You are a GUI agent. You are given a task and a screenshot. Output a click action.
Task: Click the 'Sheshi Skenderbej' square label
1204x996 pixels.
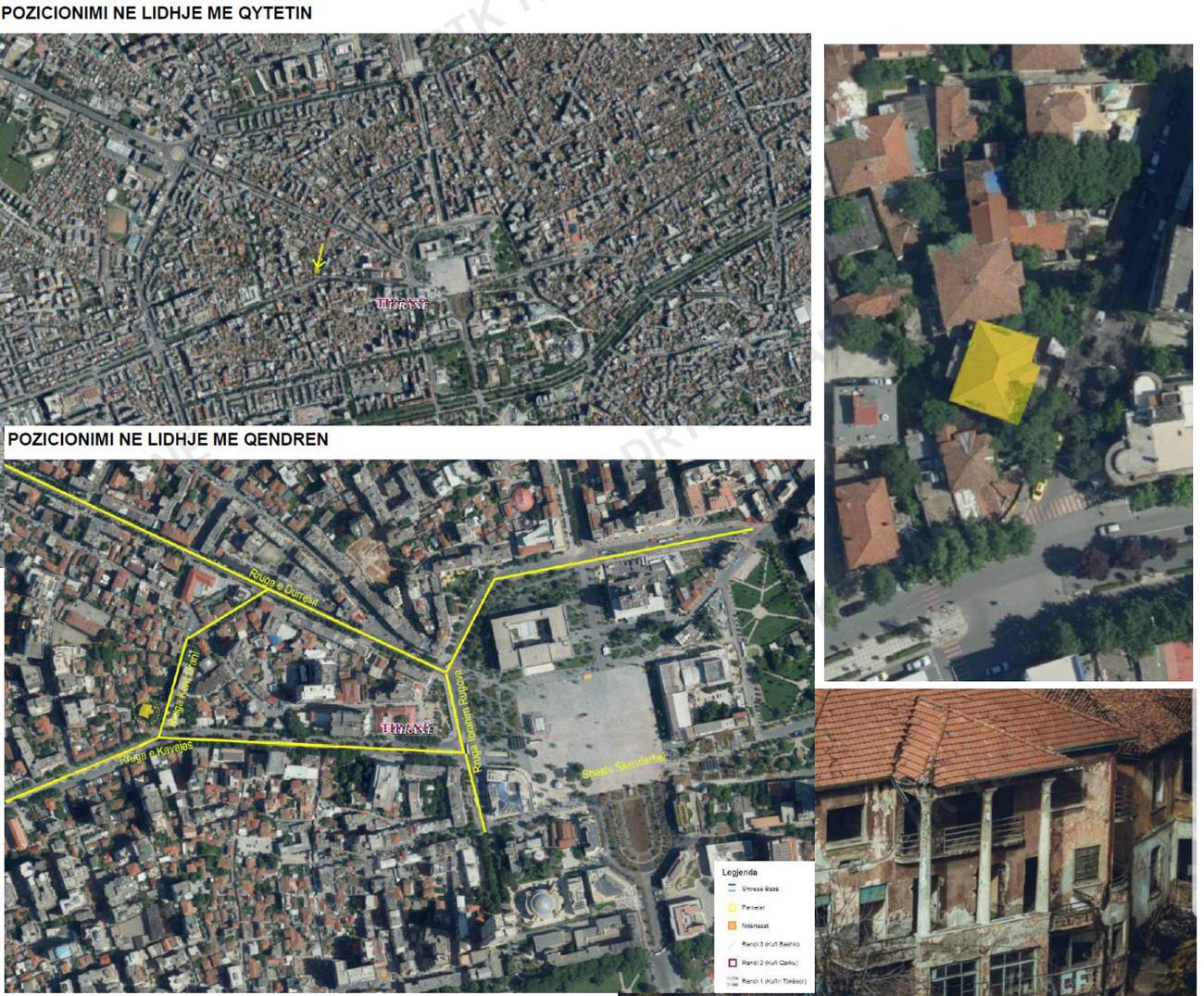pos(623,768)
